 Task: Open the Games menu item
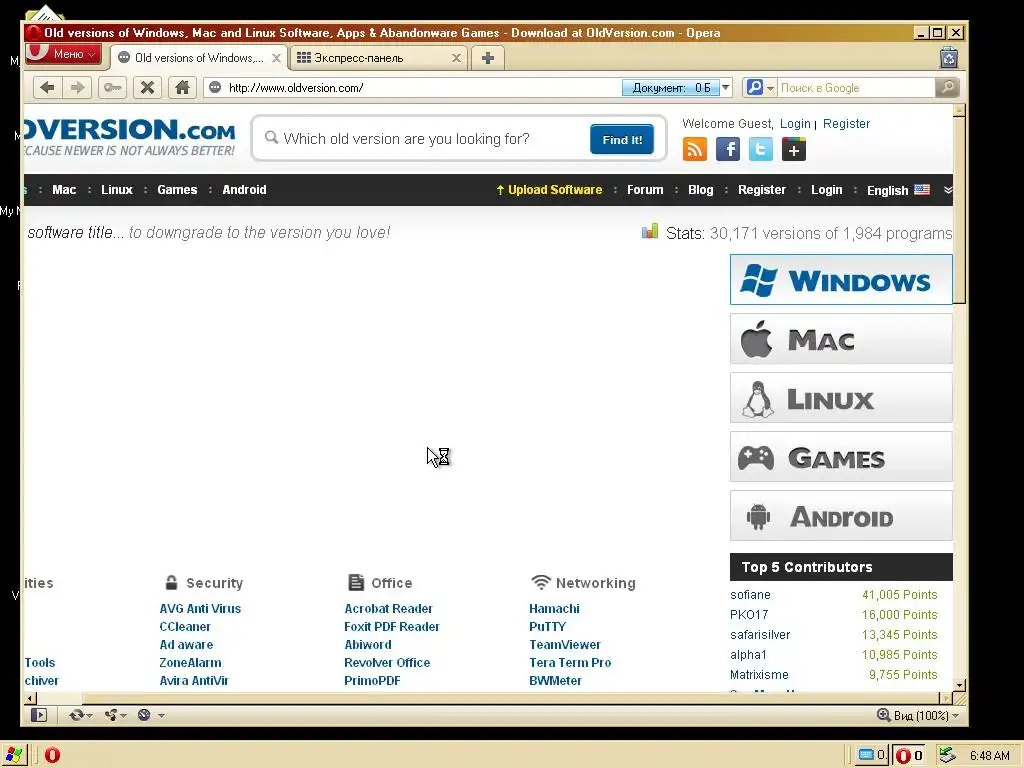point(177,190)
